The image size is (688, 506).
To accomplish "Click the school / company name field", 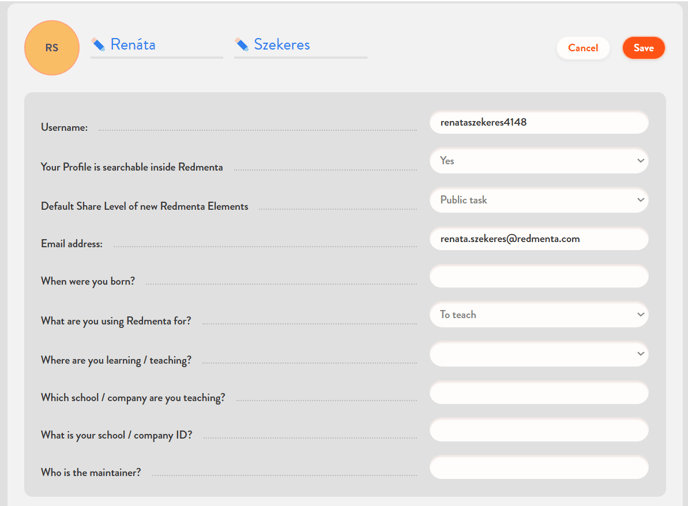I will 538,393.
